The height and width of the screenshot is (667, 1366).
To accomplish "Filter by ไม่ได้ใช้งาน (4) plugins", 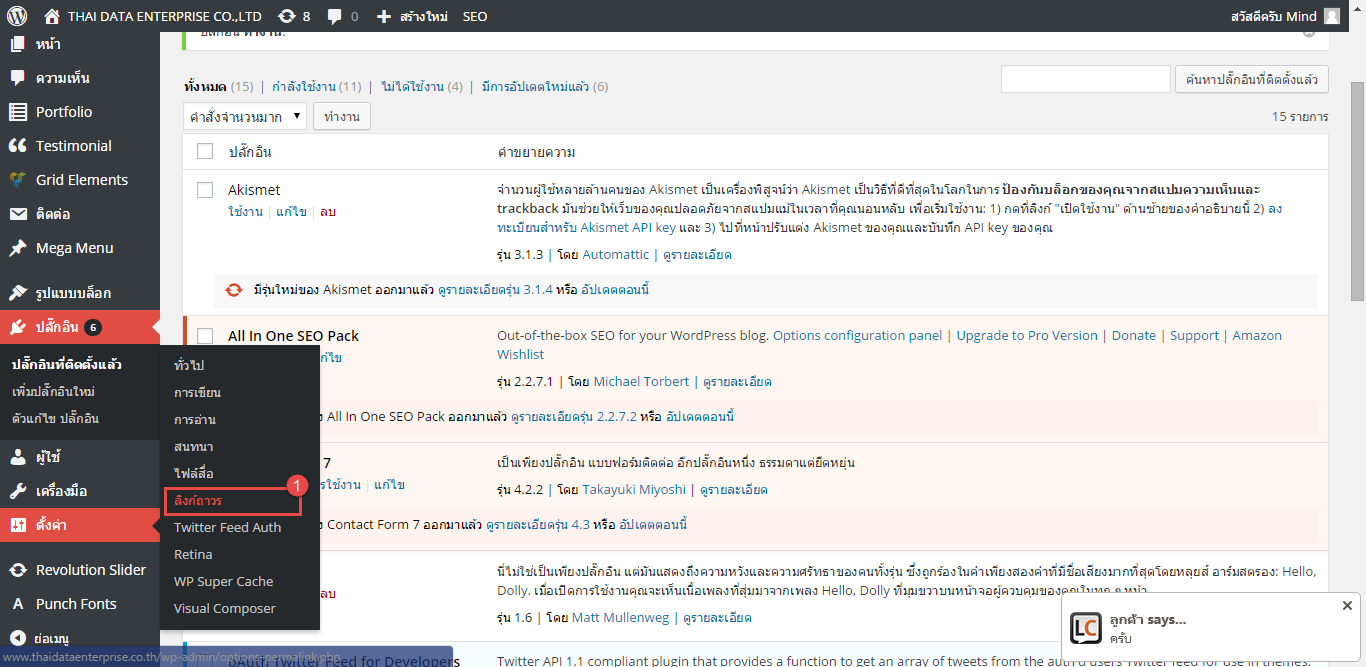I will point(422,87).
